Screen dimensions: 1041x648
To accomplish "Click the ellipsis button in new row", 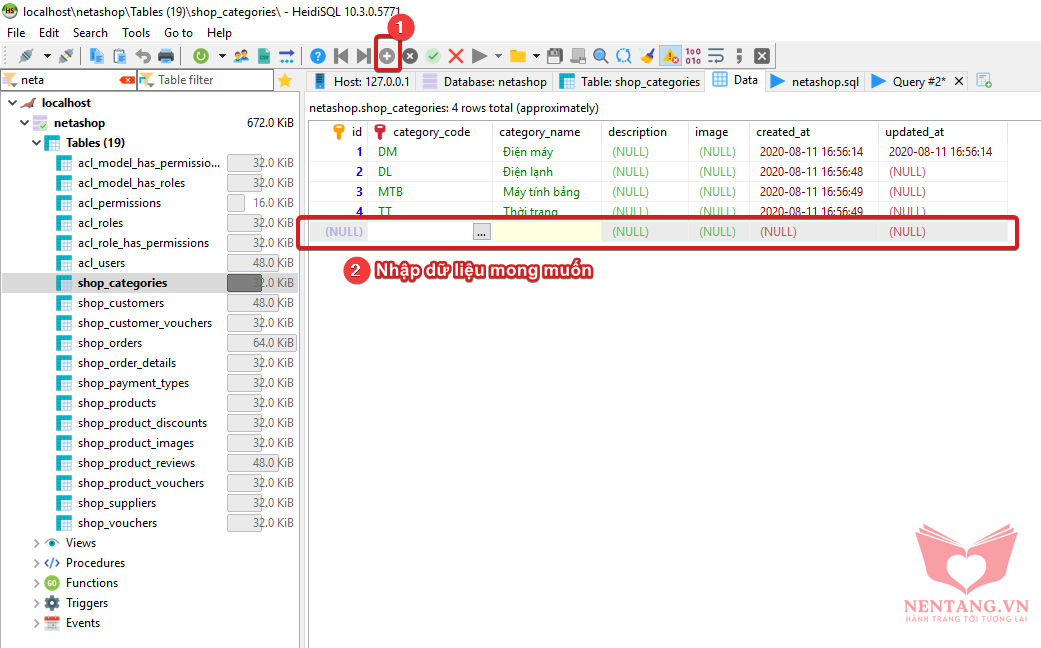I will click(x=482, y=231).
